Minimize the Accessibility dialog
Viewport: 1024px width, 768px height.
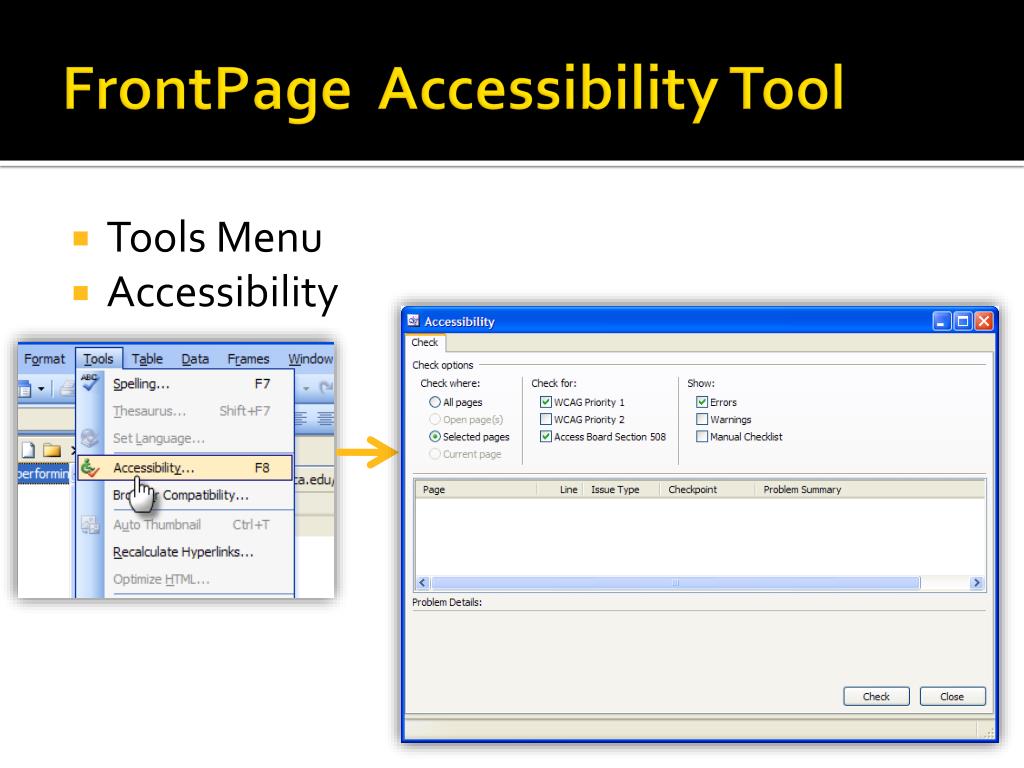tap(942, 321)
